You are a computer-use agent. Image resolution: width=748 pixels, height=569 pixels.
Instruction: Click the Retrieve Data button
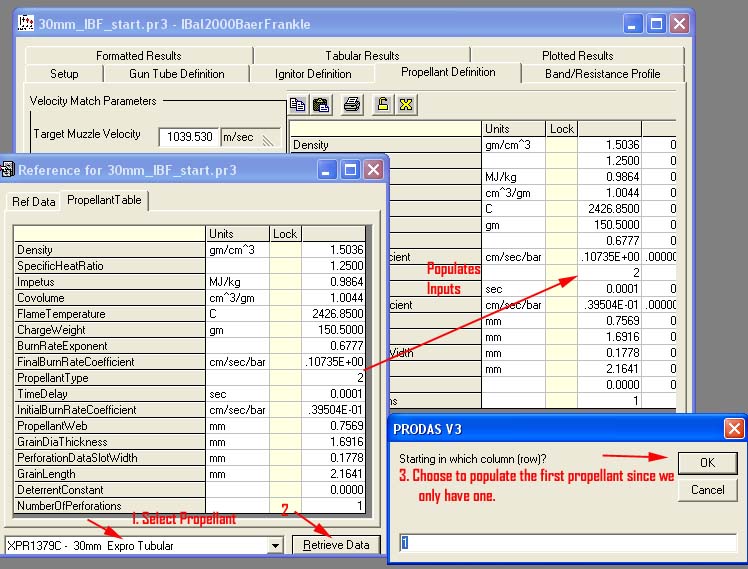(x=336, y=545)
